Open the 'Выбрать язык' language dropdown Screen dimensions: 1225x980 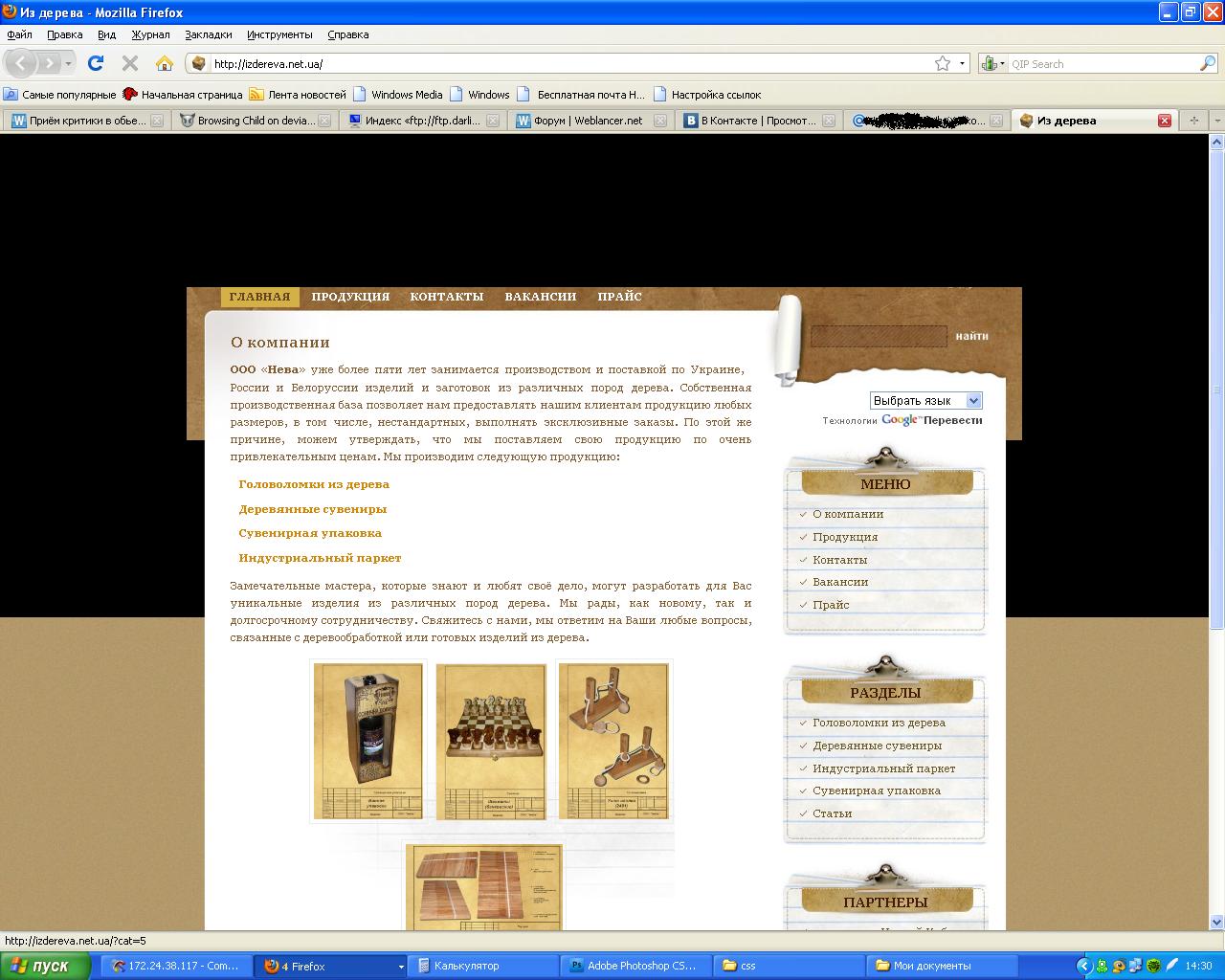point(925,400)
